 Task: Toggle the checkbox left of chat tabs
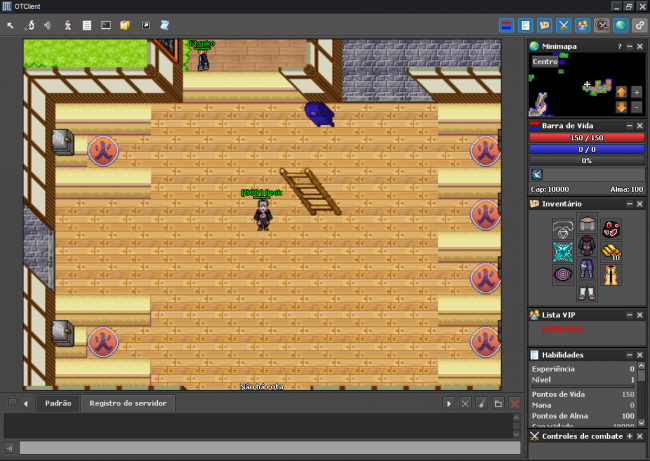[x=12, y=403]
